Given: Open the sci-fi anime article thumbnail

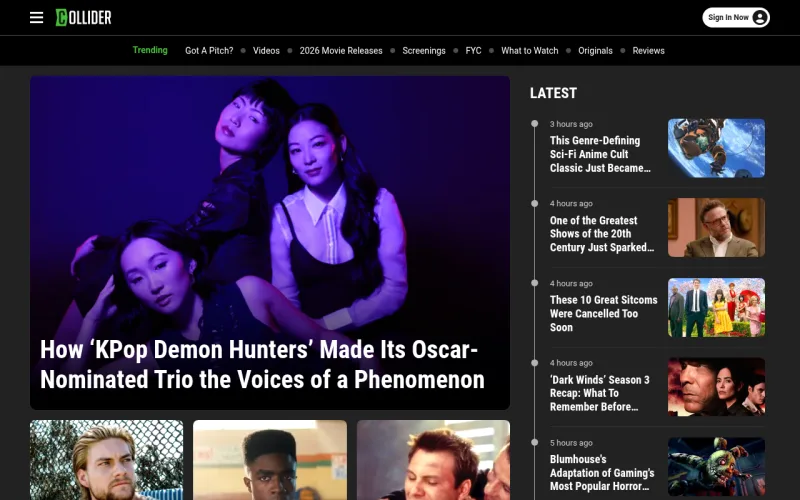Looking at the screenshot, I should point(716,148).
